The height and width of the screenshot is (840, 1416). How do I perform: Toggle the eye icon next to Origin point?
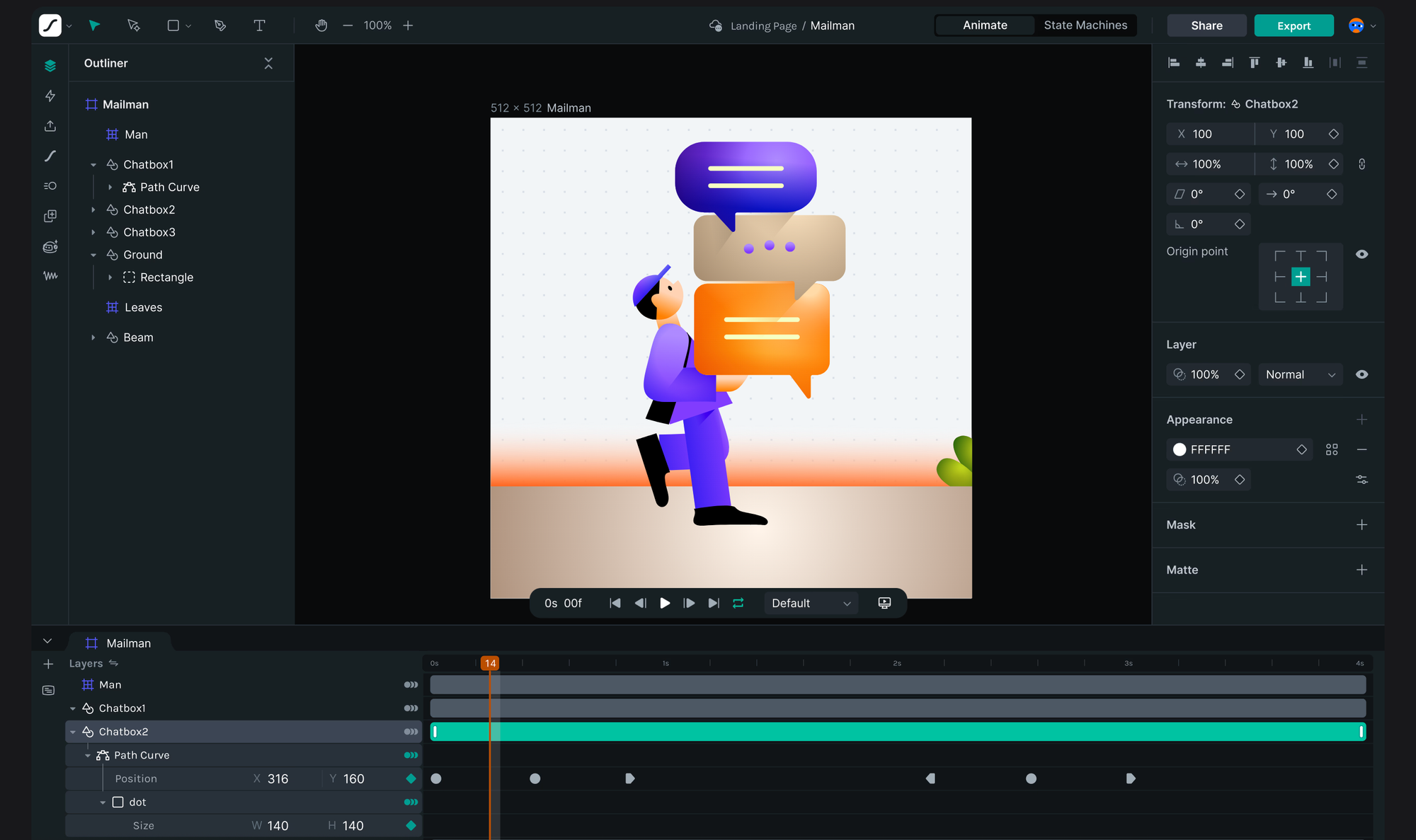point(1362,254)
